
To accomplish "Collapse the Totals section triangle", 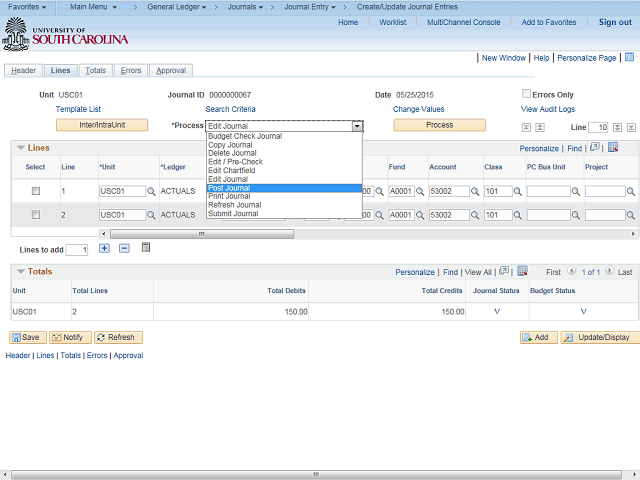I will [20, 271].
